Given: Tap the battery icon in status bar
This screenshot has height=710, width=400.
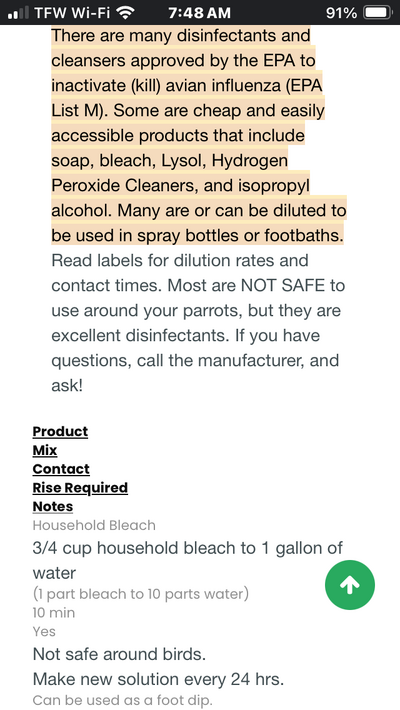Looking at the screenshot, I should click(379, 13).
